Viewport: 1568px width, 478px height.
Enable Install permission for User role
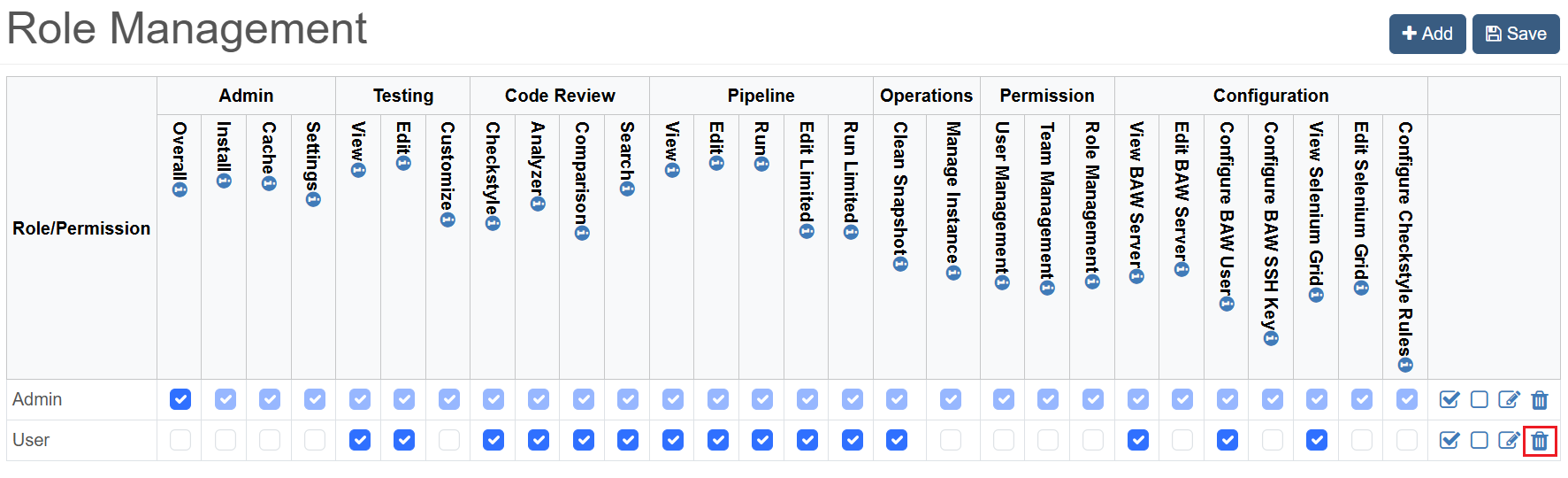[226, 440]
